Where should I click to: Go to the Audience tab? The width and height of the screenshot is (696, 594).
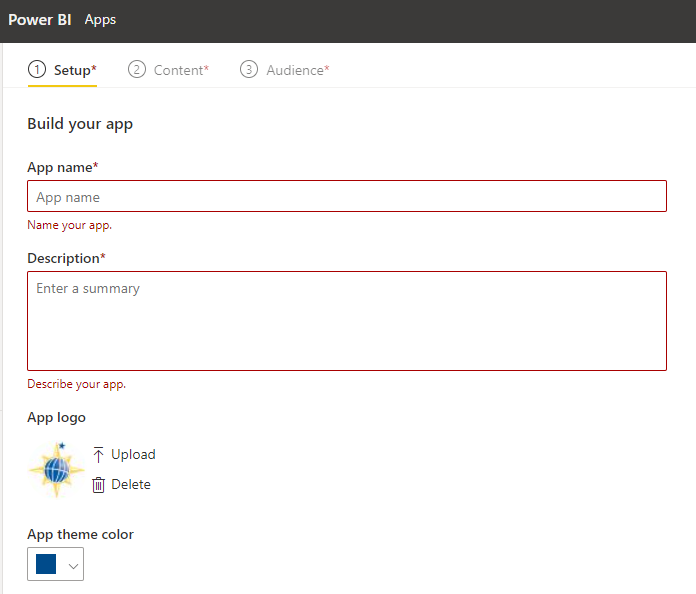tap(285, 70)
